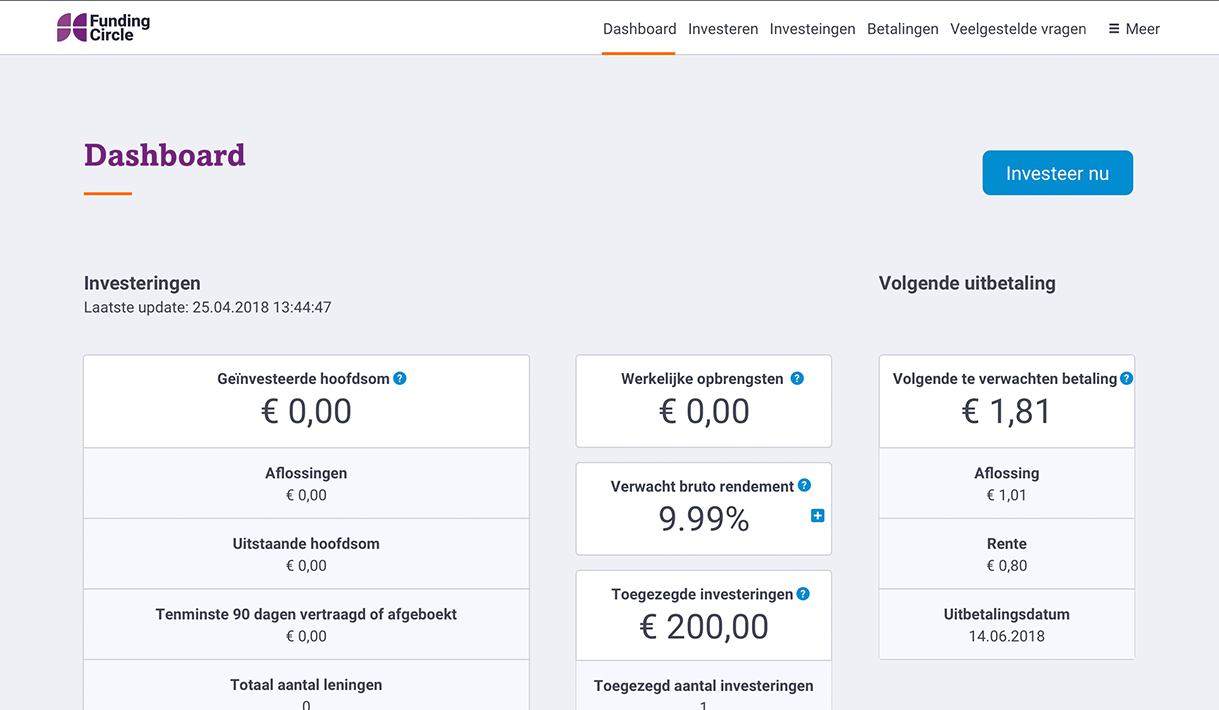Expand rendement details with plus icon
Image resolution: width=1219 pixels, height=710 pixels.
817,516
